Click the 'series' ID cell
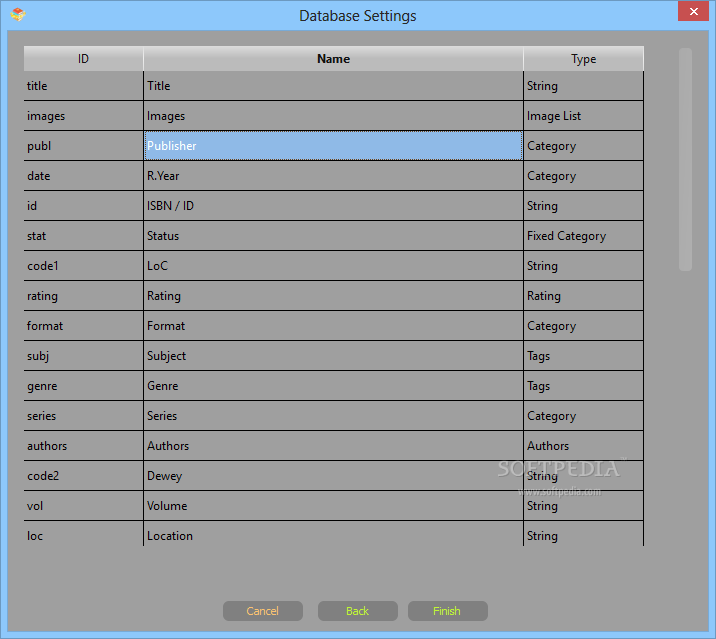This screenshot has height=639, width=716. [x=84, y=416]
